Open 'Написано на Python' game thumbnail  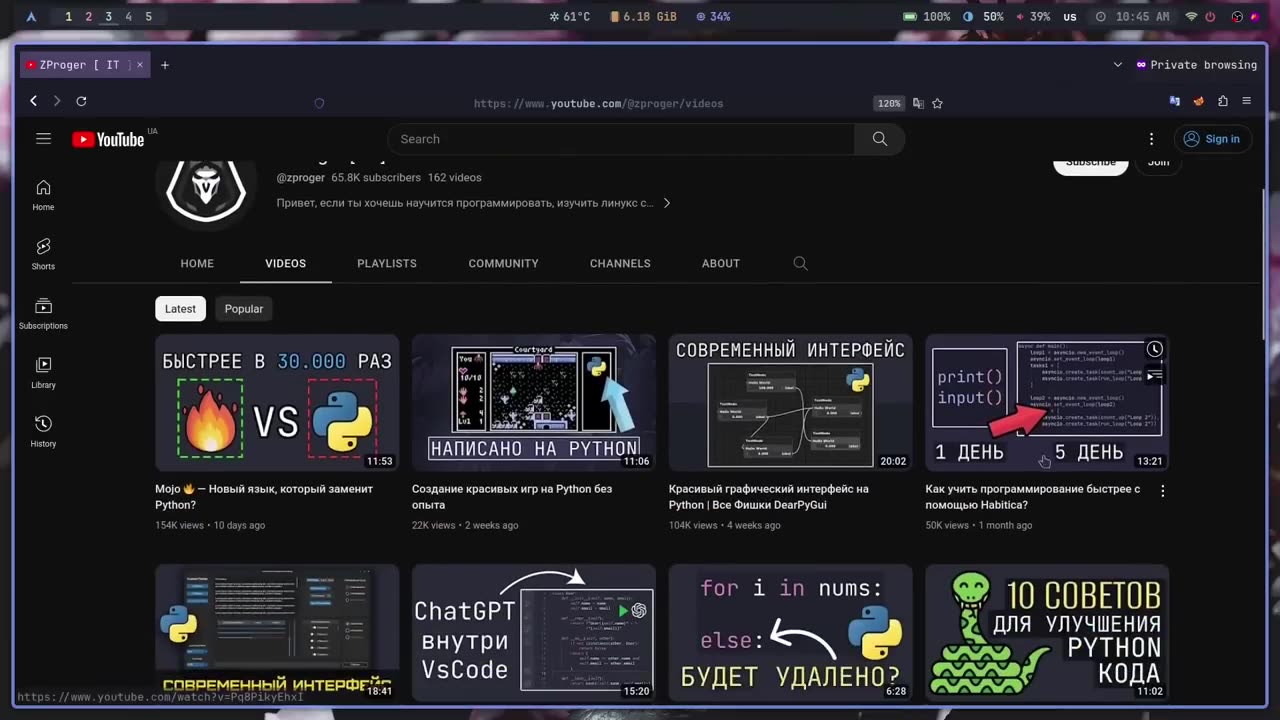[x=534, y=402]
